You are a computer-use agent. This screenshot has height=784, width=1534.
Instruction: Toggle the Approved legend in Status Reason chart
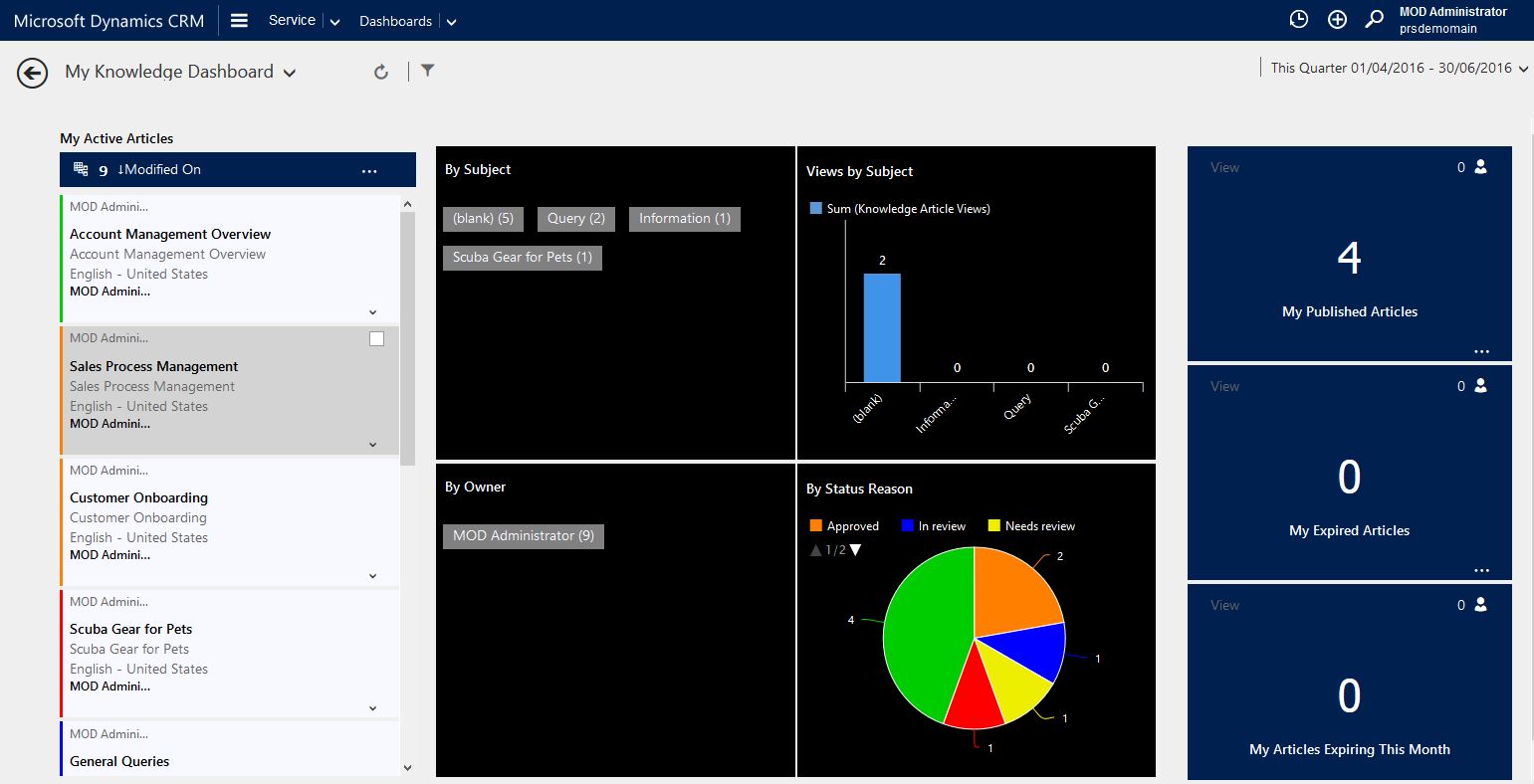[x=844, y=525]
